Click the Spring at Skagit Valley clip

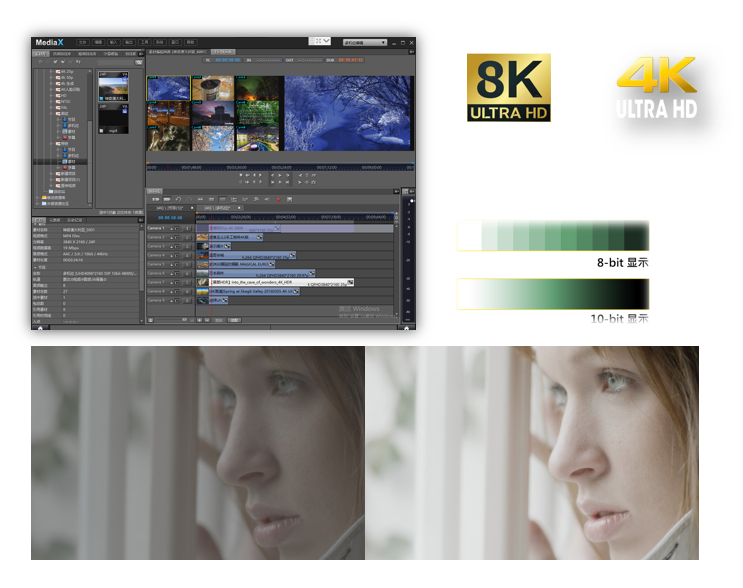pyautogui.click(x=248, y=291)
